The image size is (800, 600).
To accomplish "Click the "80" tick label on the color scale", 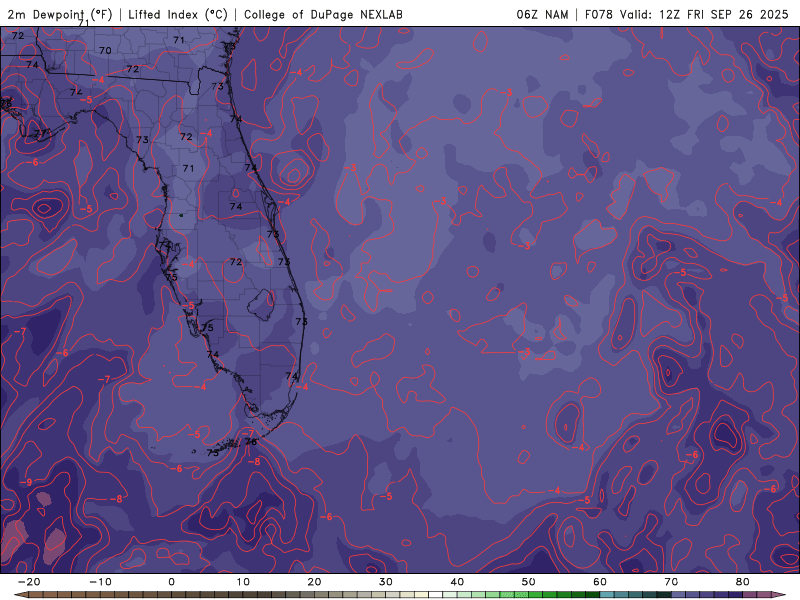I will pyautogui.click(x=743, y=582).
